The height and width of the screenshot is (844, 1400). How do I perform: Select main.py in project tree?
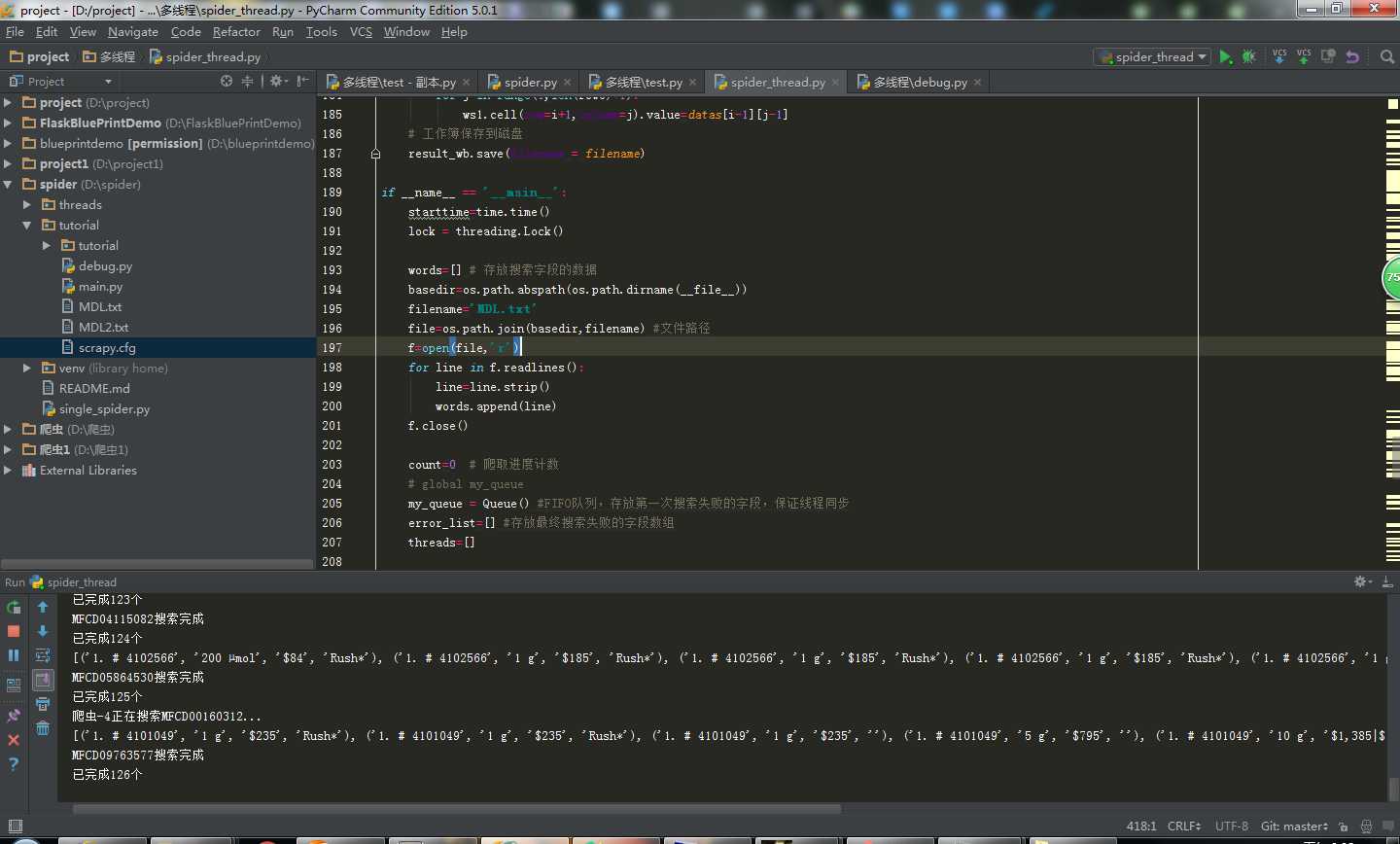click(x=100, y=286)
